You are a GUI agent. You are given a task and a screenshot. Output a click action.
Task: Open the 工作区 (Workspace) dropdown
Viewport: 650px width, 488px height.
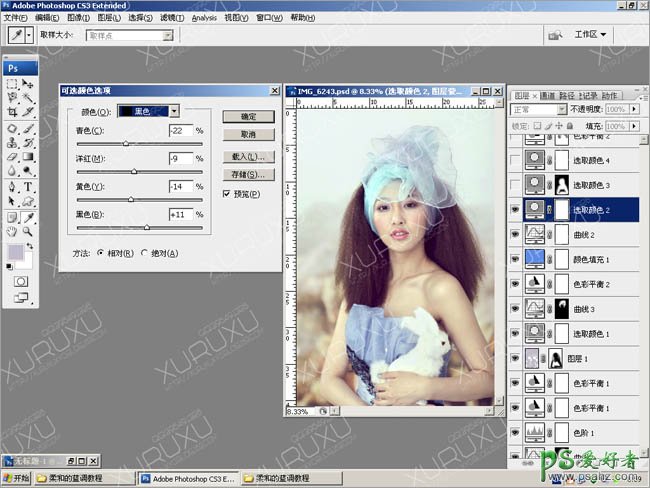click(590, 34)
